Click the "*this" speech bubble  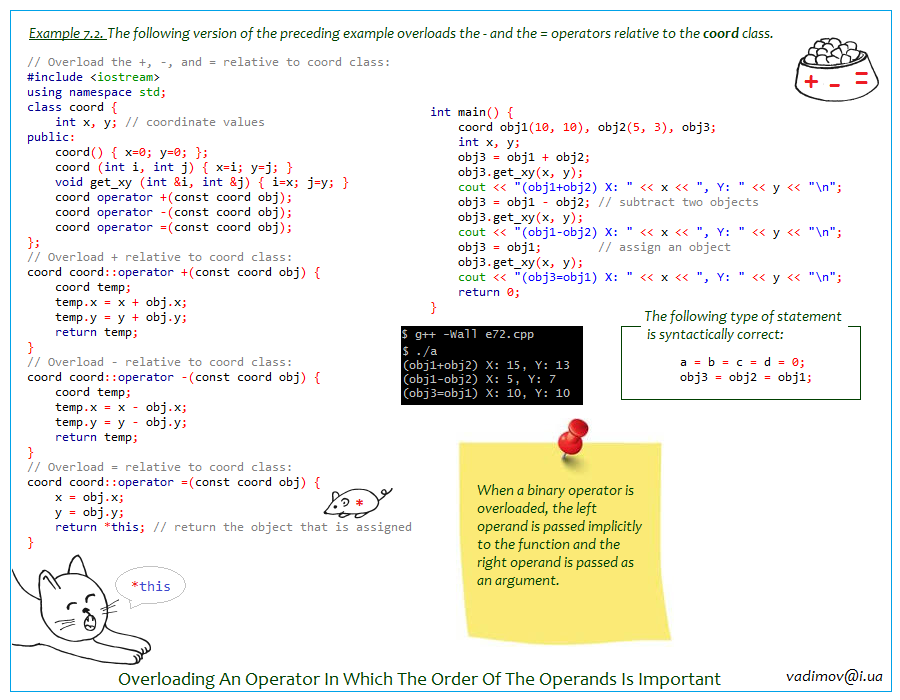150,586
